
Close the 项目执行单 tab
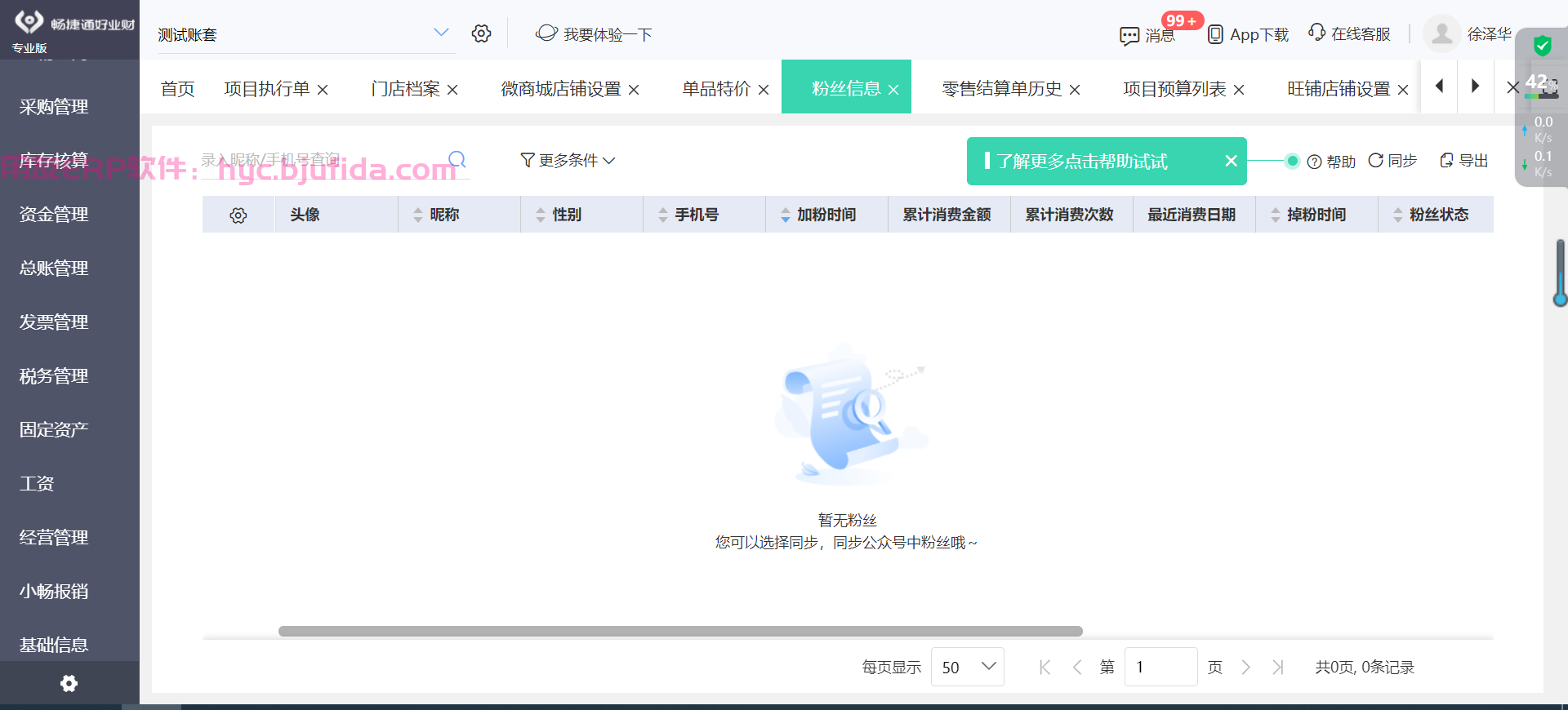pyautogui.click(x=323, y=90)
